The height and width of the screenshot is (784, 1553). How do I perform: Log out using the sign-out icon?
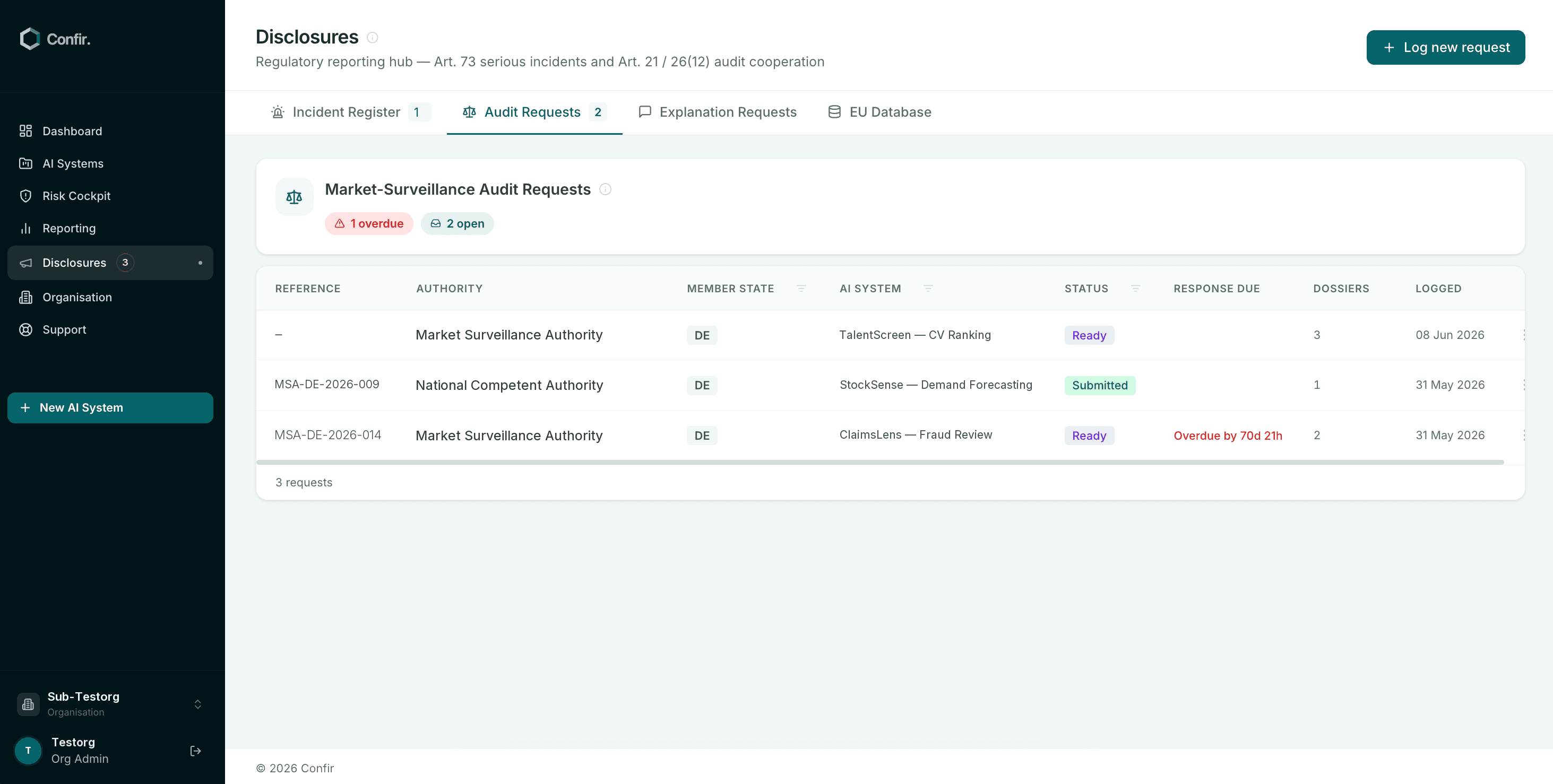pos(195,751)
